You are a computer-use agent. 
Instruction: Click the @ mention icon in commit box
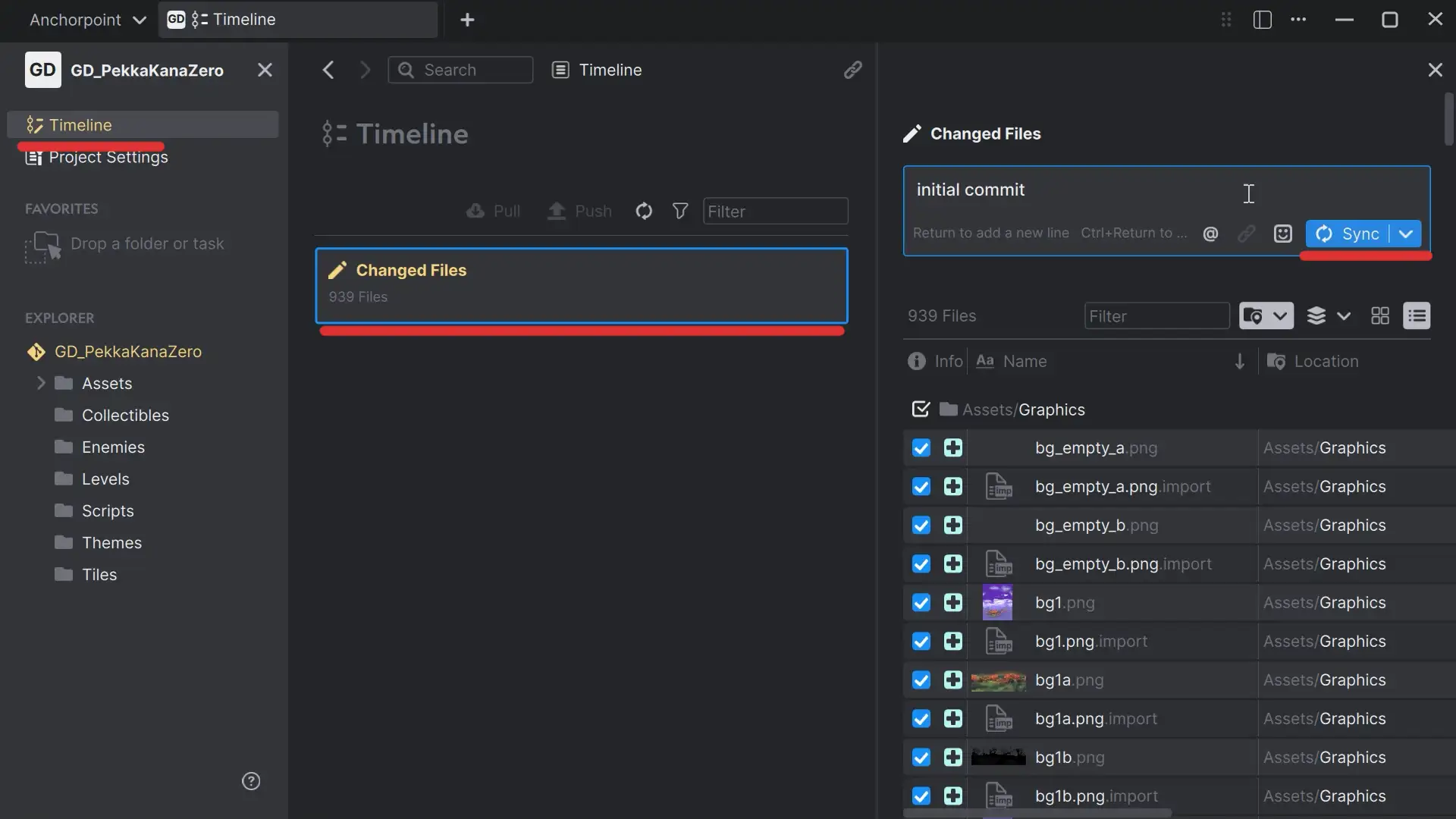pos(1210,233)
